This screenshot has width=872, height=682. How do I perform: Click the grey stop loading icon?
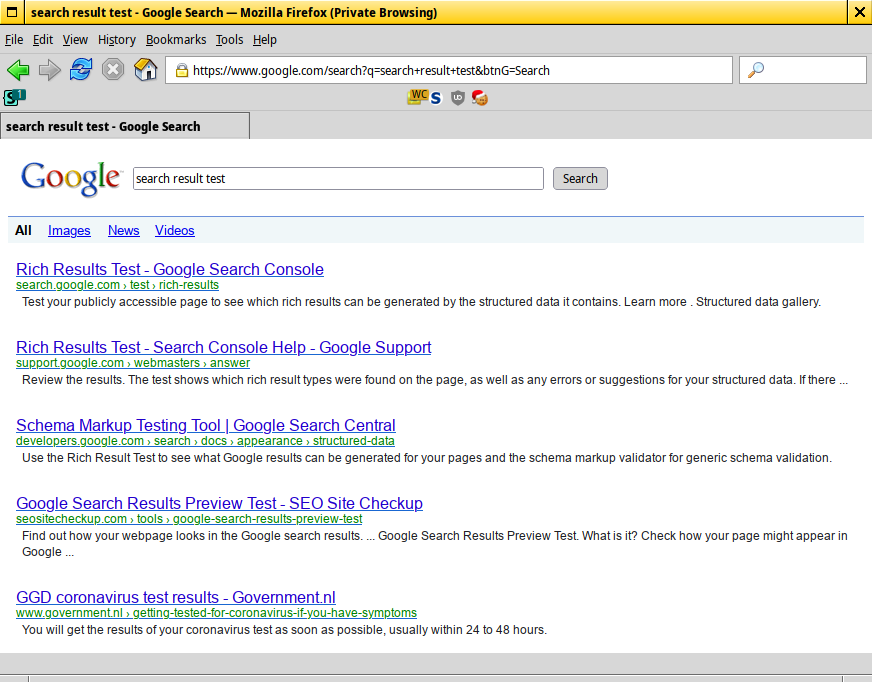click(x=113, y=70)
